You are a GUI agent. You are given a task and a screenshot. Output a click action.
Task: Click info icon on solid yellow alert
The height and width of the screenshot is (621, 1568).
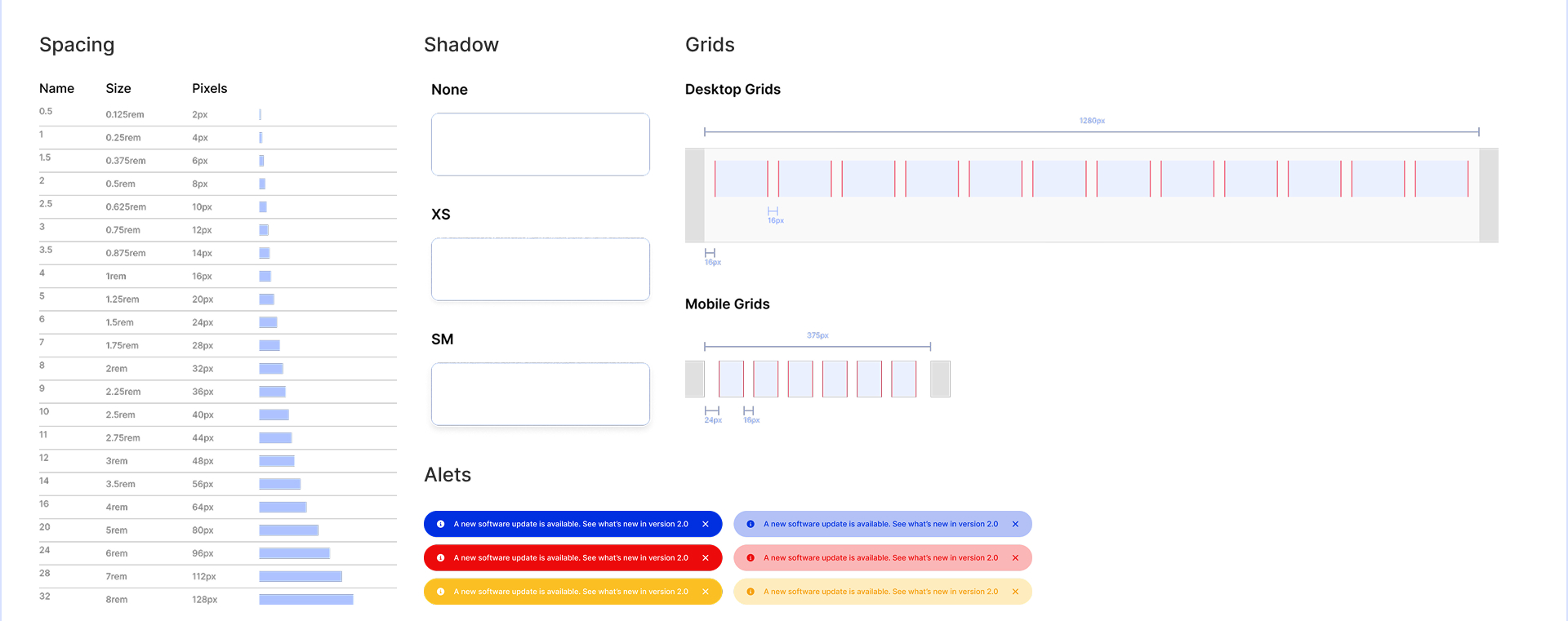441,592
